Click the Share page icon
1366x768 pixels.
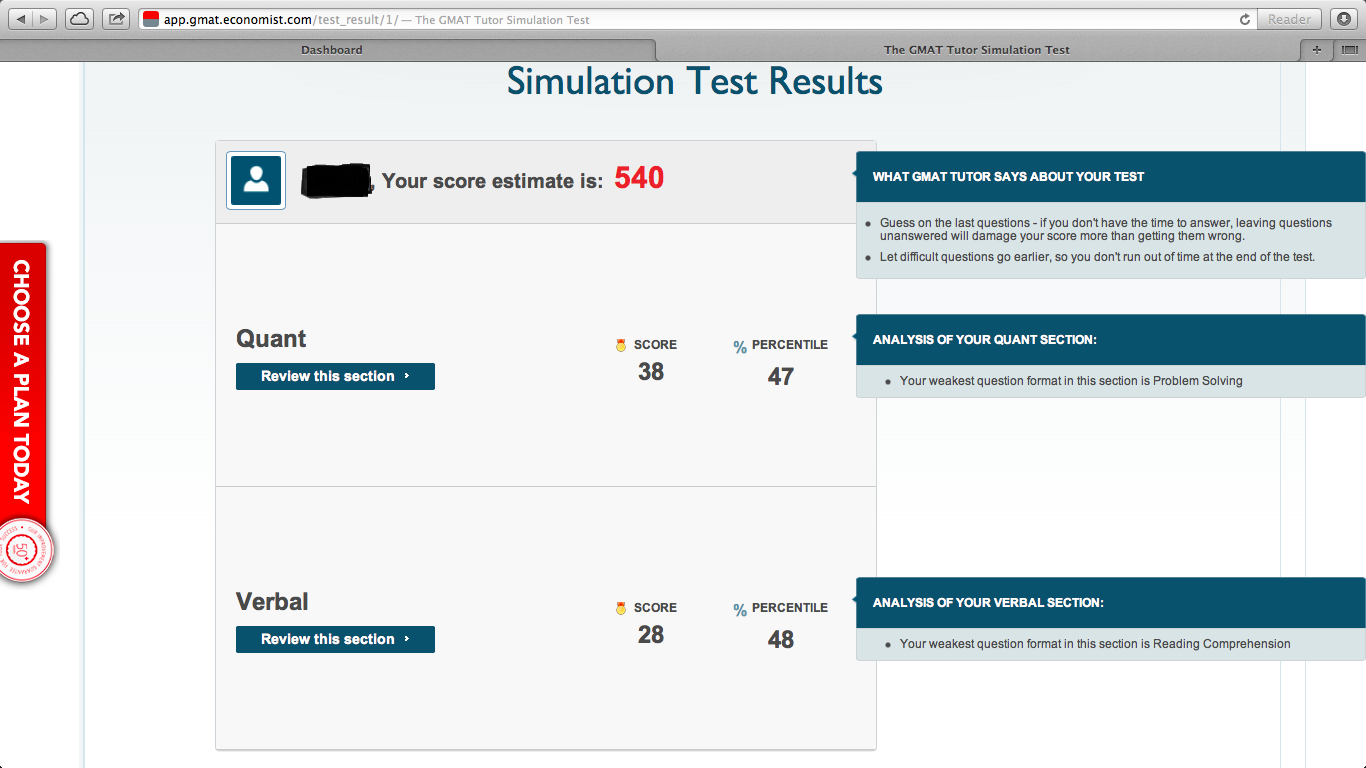(116, 19)
